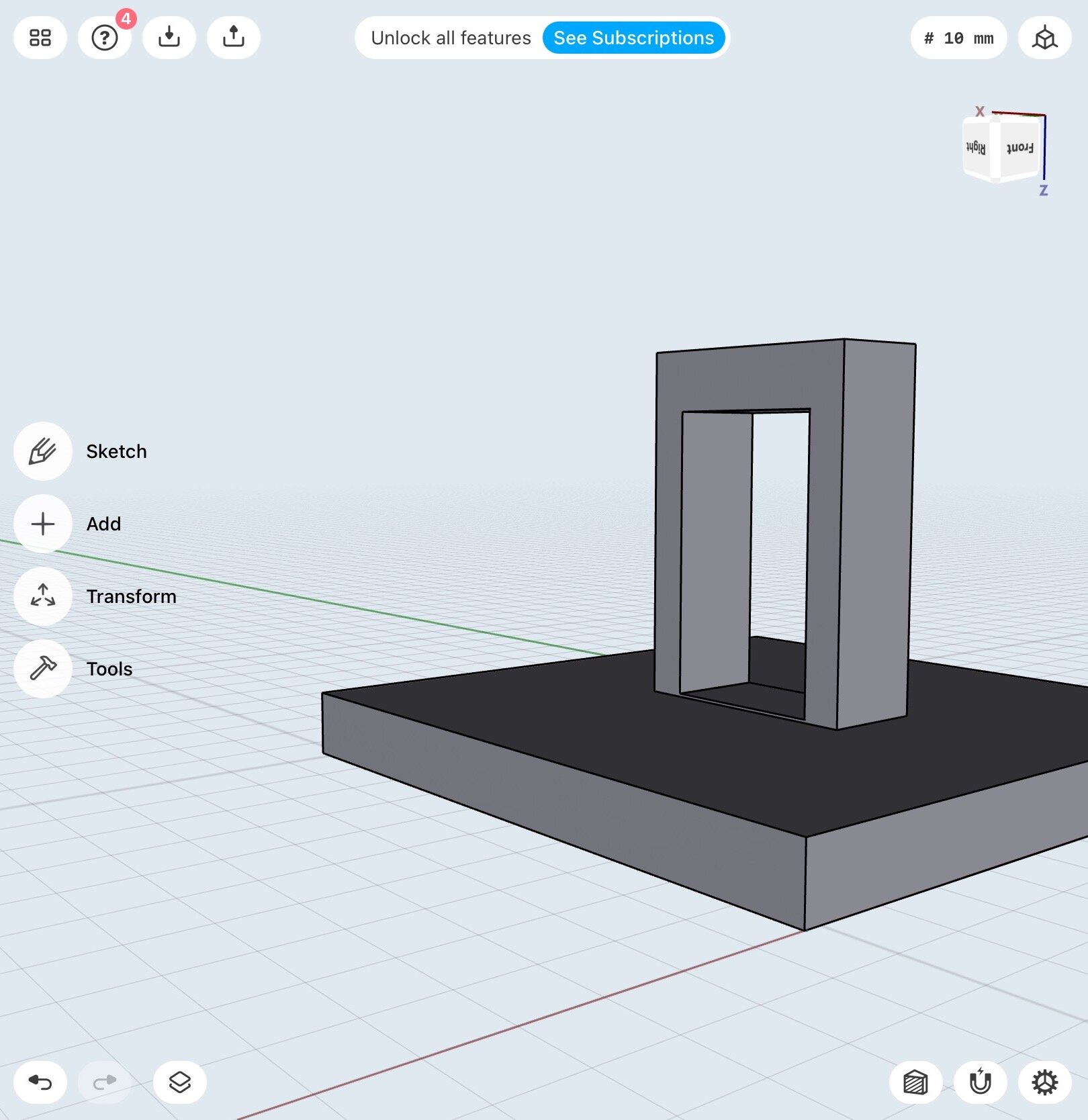Click the Sketch label

click(x=116, y=451)
